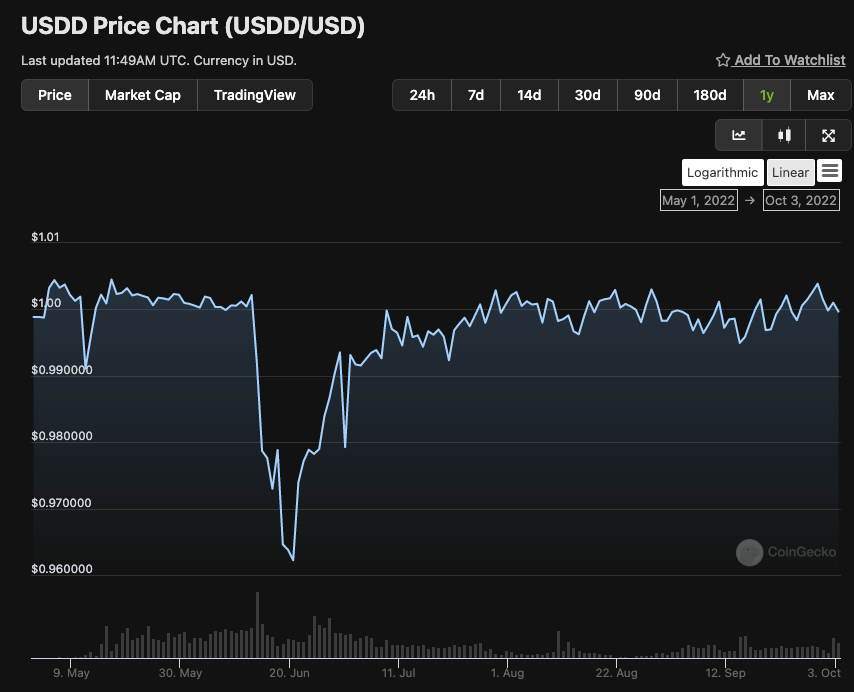Open the chart hamburger export menu

point(829,171)
